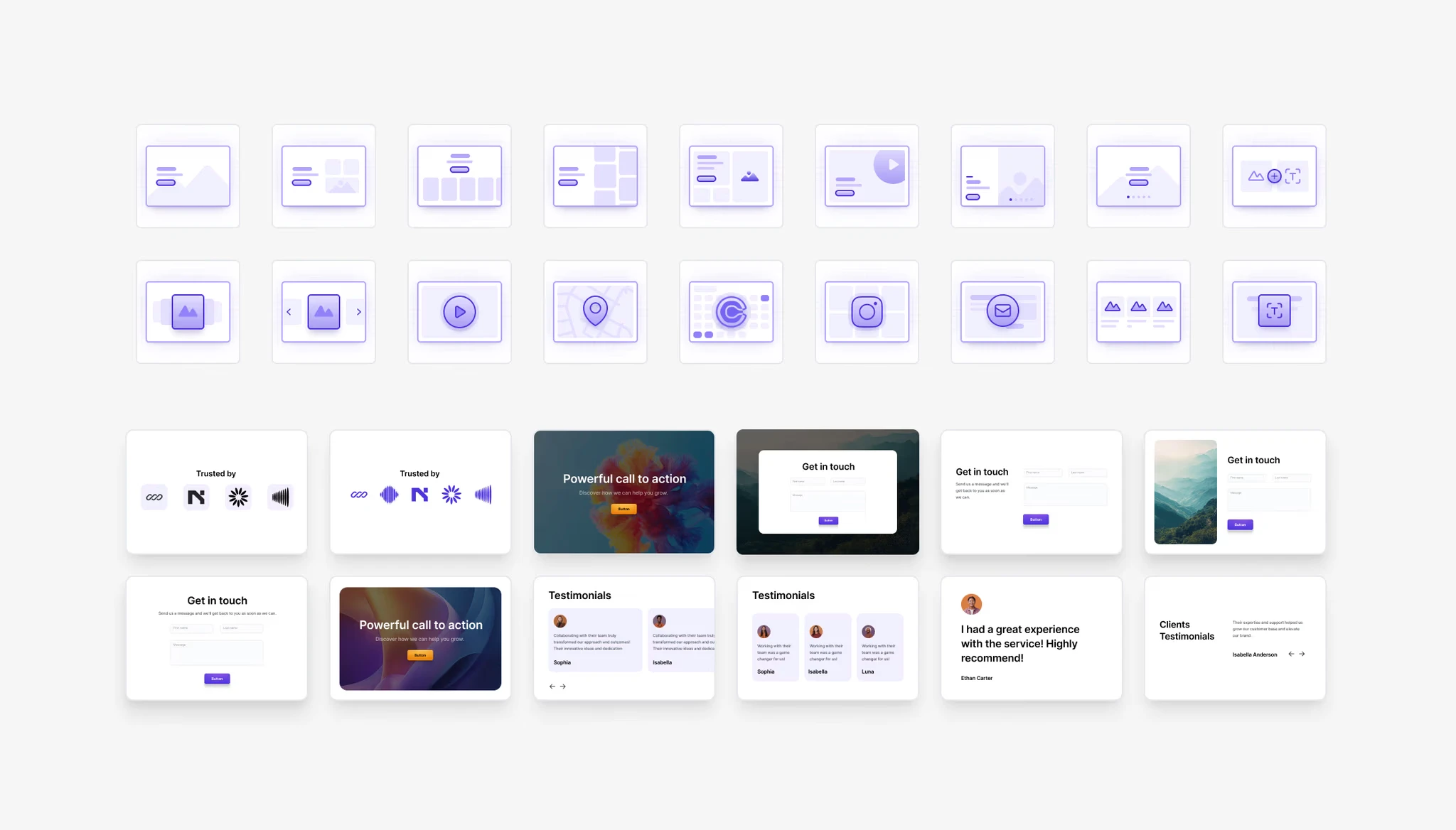
Task: Click left chevron on image slider tile
Action: tap(289, 312)
